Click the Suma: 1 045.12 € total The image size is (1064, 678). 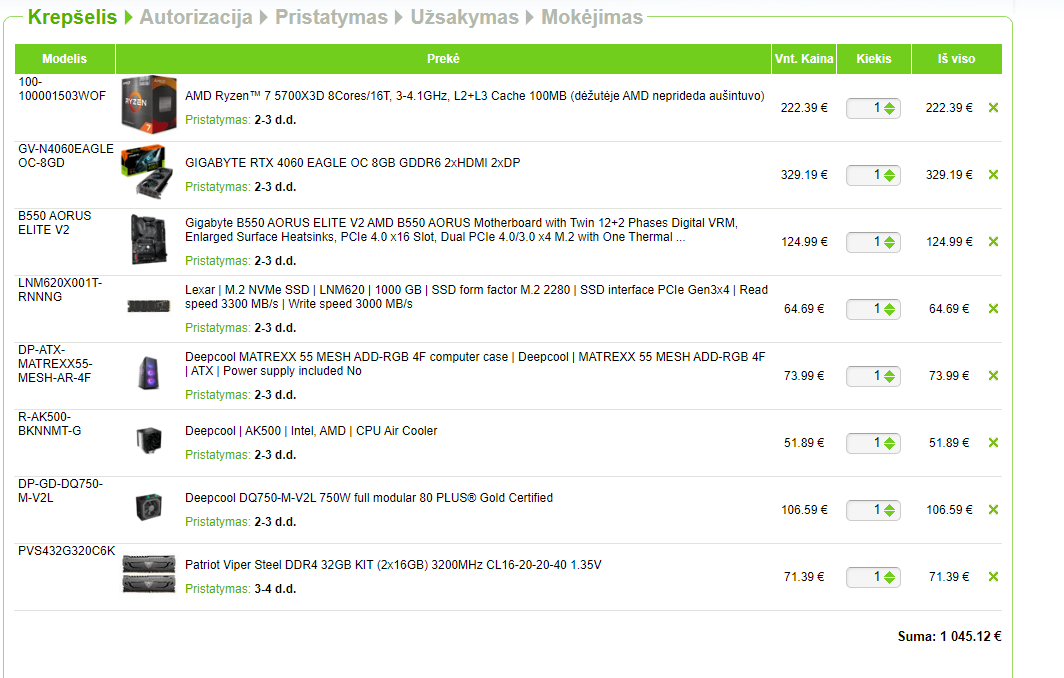[949, 637]
